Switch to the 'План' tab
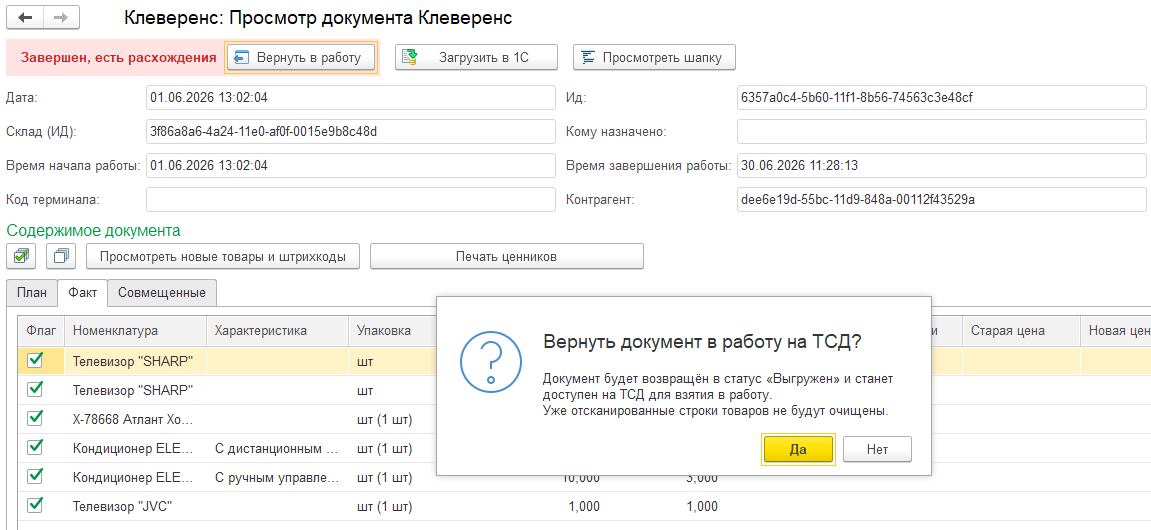 [32, 293]
